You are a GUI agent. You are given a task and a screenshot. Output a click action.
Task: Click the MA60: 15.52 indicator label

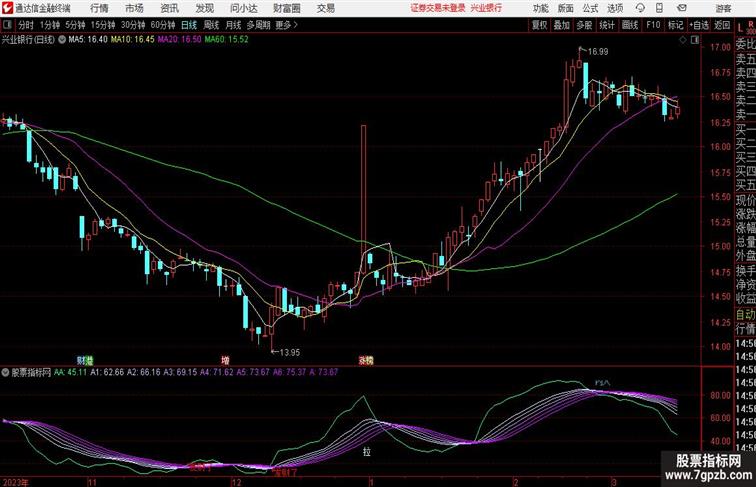pos(226,40)
